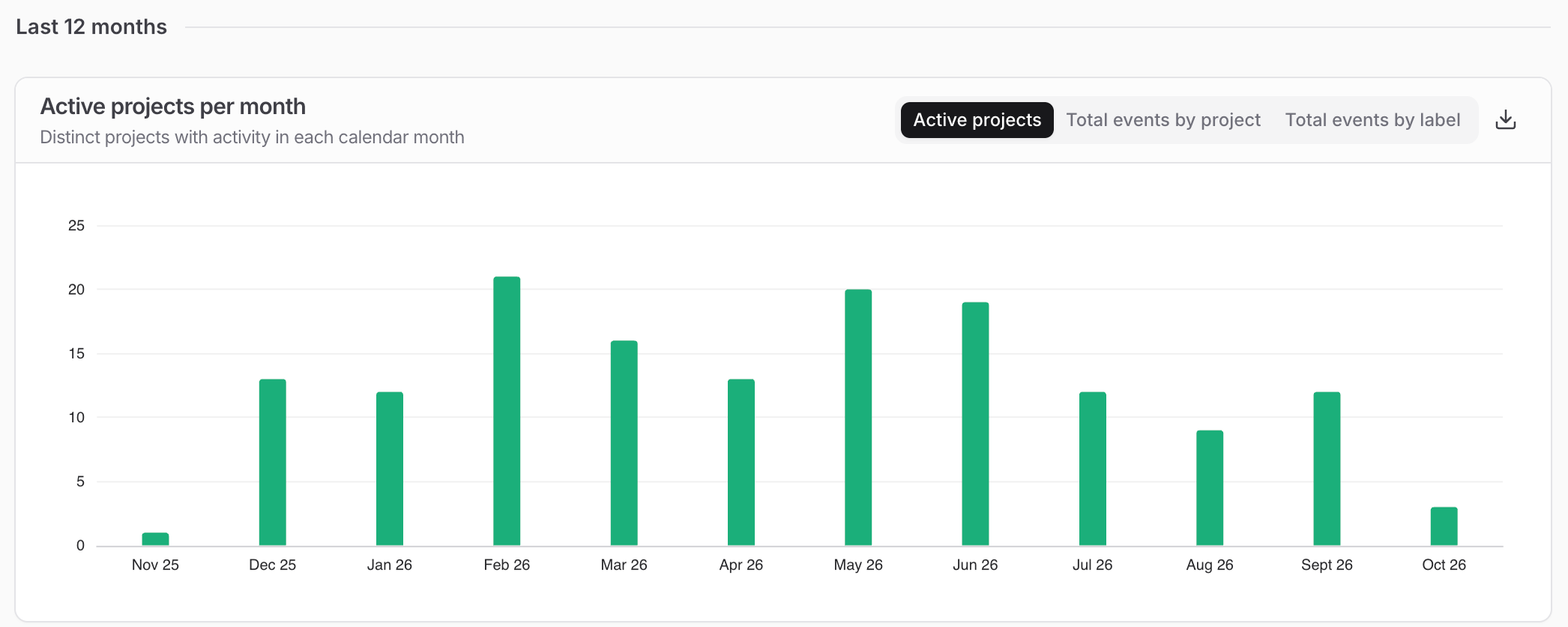Click the '10' y-axis value
This screenshot has width=1568, height=627.
[76, 418]
